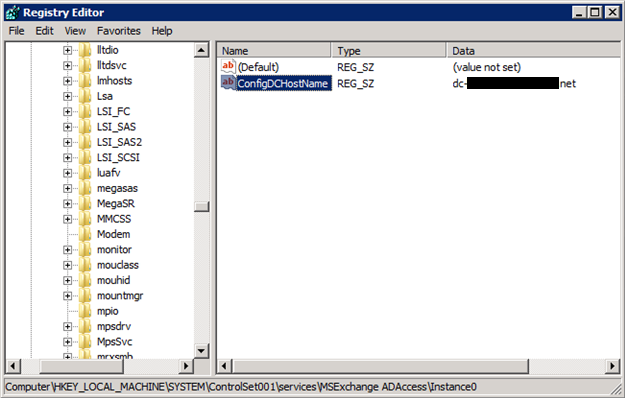Open the Edit menu
This screenshot has width=625, height=398.
[44, 31]
